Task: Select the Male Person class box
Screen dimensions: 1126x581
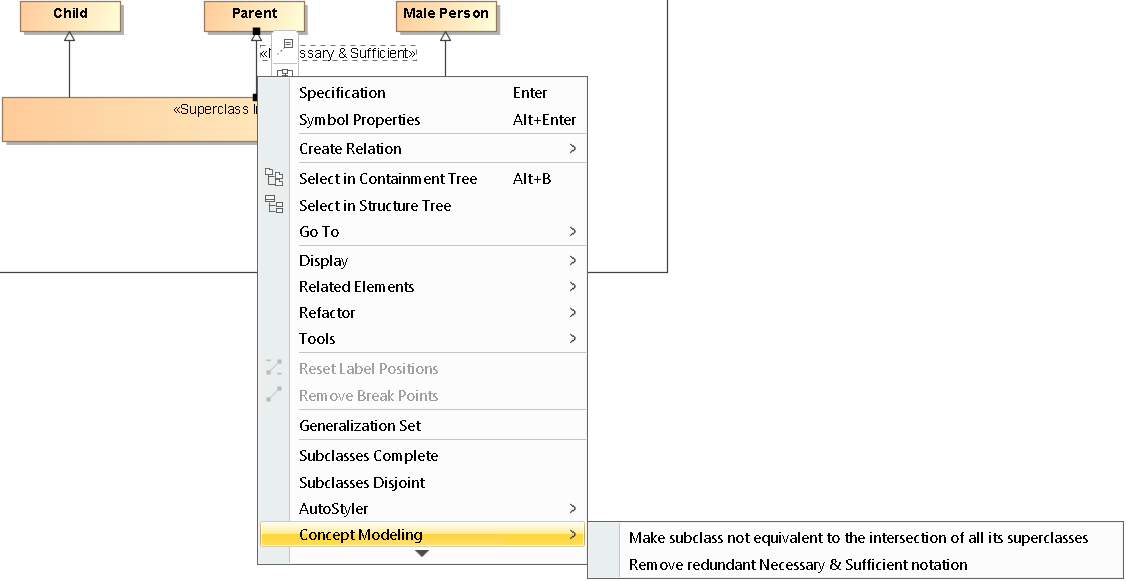Action: [445, 14]
